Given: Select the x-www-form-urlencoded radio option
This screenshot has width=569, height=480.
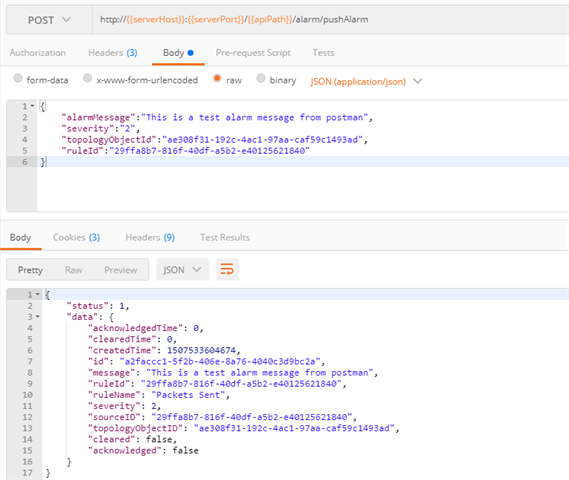Looking at the screenshot, I should click(x=87, y=78).
